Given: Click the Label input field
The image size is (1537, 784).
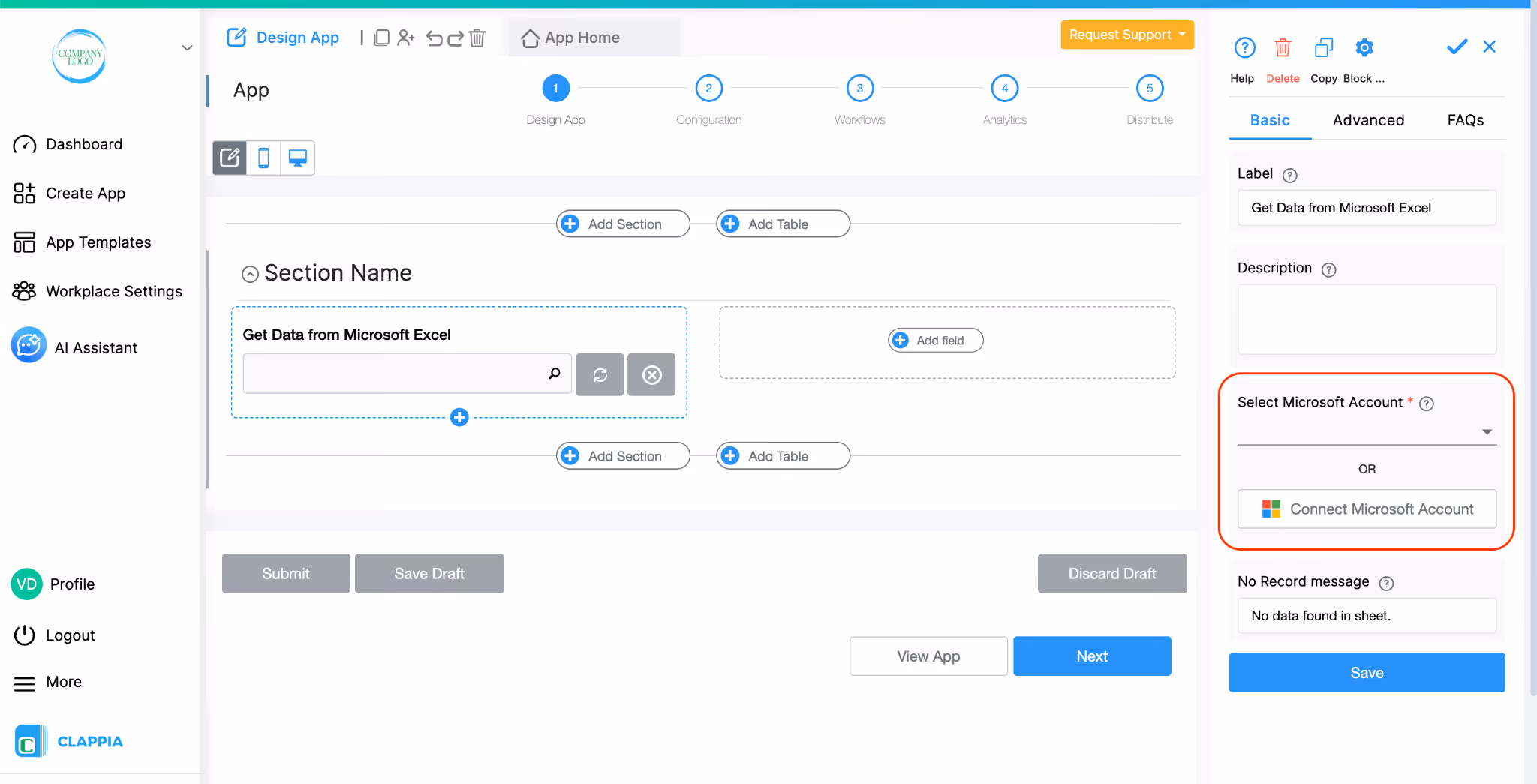Looking at the screenshot, I should [x=1367, y=208].
